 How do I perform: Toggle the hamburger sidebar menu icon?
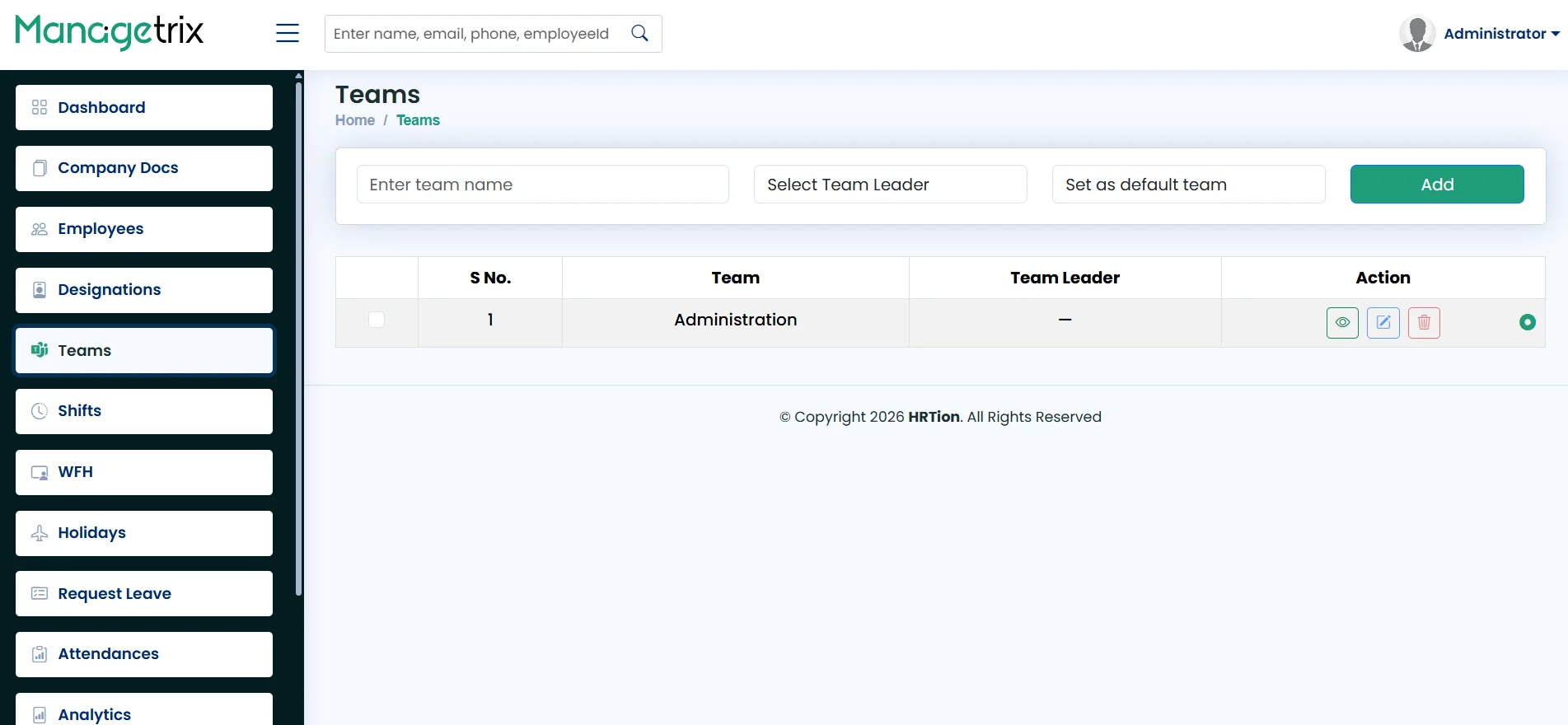click(x=287, y=33)
